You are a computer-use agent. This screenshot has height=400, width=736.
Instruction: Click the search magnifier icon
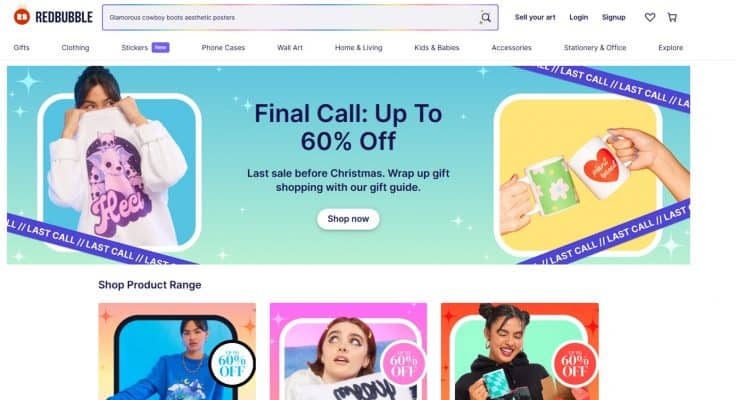point(486,18)
